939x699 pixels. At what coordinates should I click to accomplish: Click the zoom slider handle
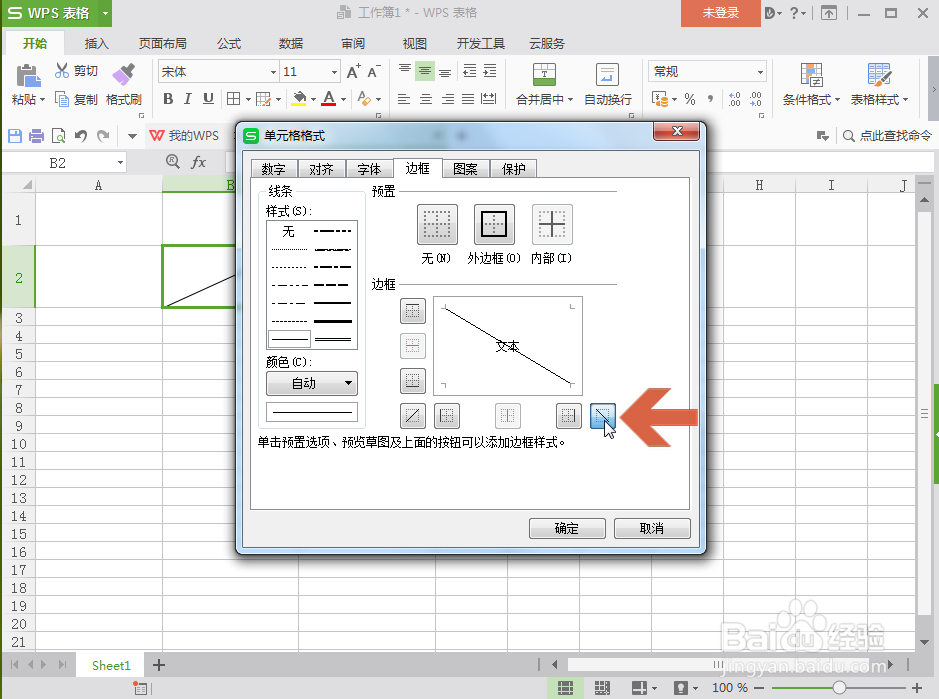tap(839, 688)
